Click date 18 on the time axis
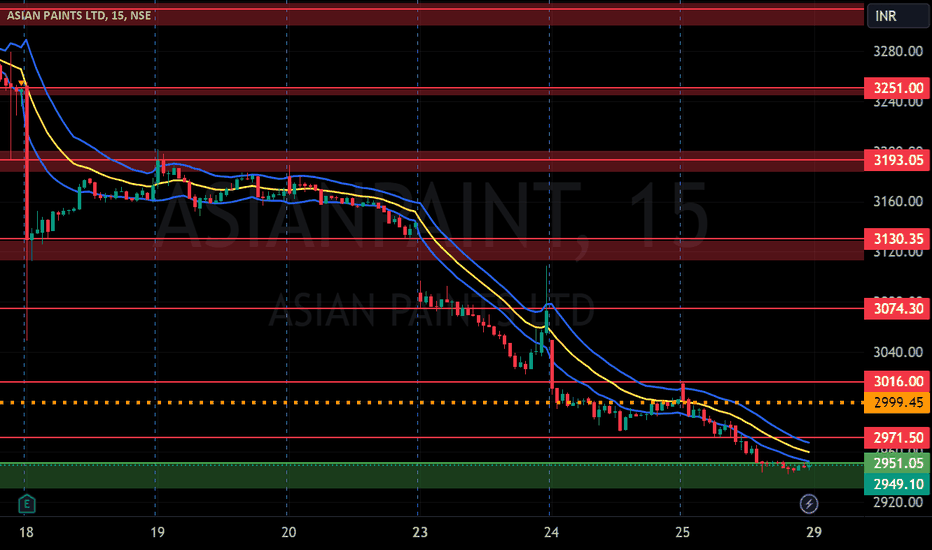 26,532
